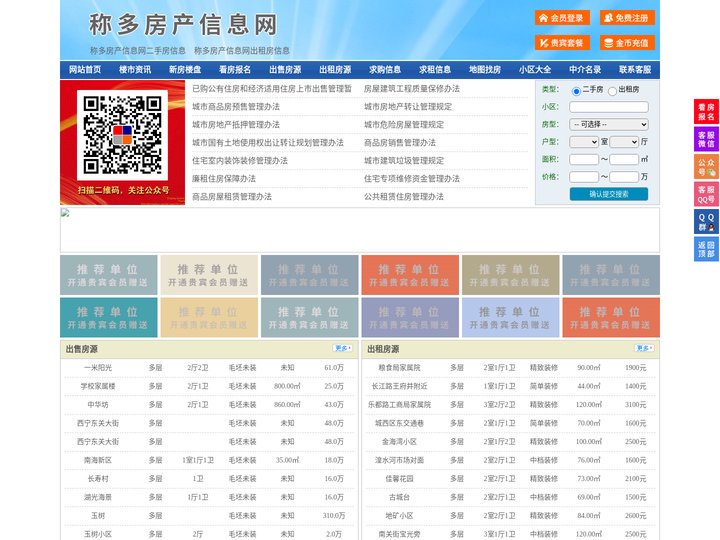Image resolution: width=720 pixels, height=540 pixels.
Task: Expand the 户型 厅 dropdown
Action: (624, 142)
